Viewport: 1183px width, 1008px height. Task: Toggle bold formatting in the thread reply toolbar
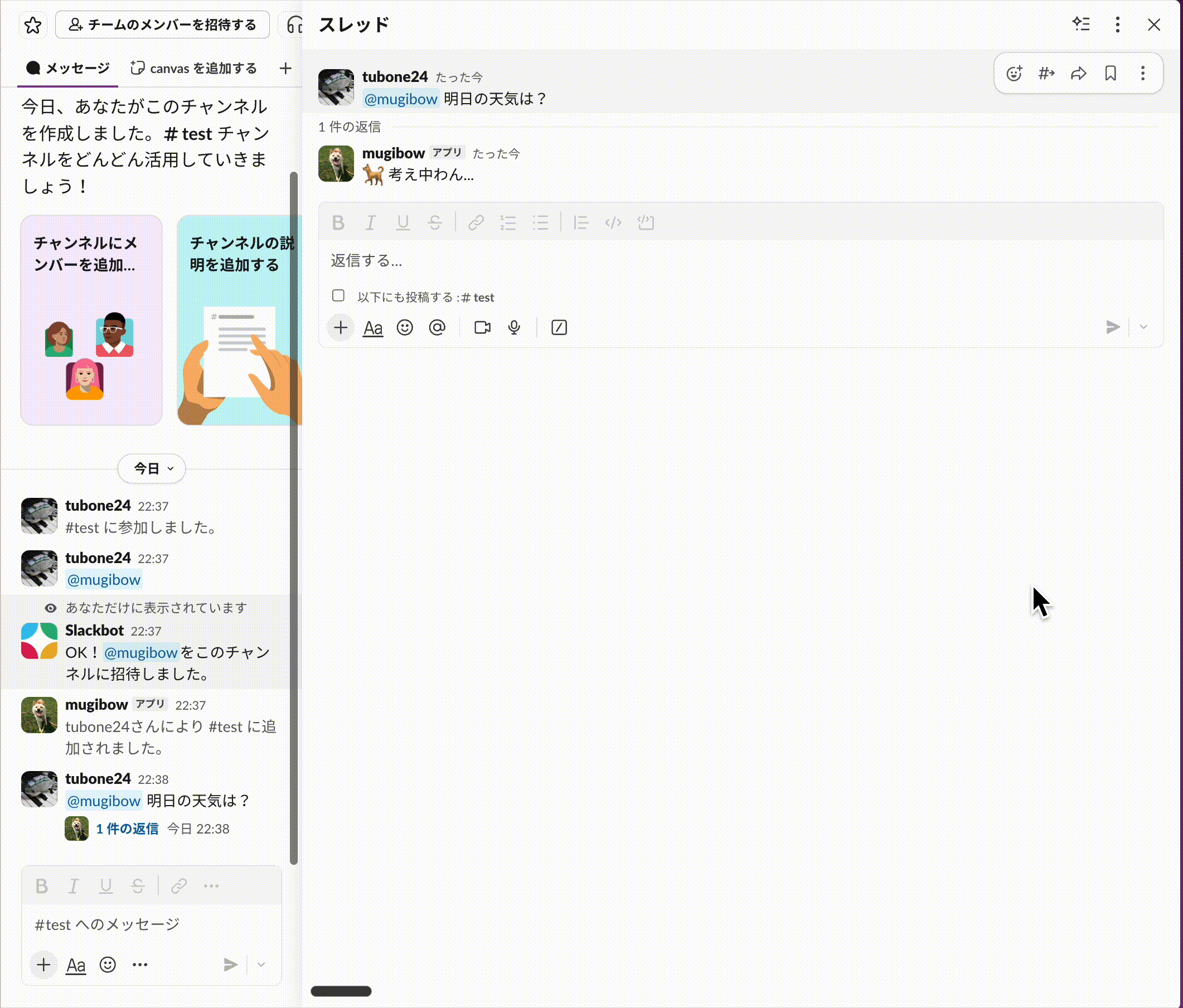[338, 223]
